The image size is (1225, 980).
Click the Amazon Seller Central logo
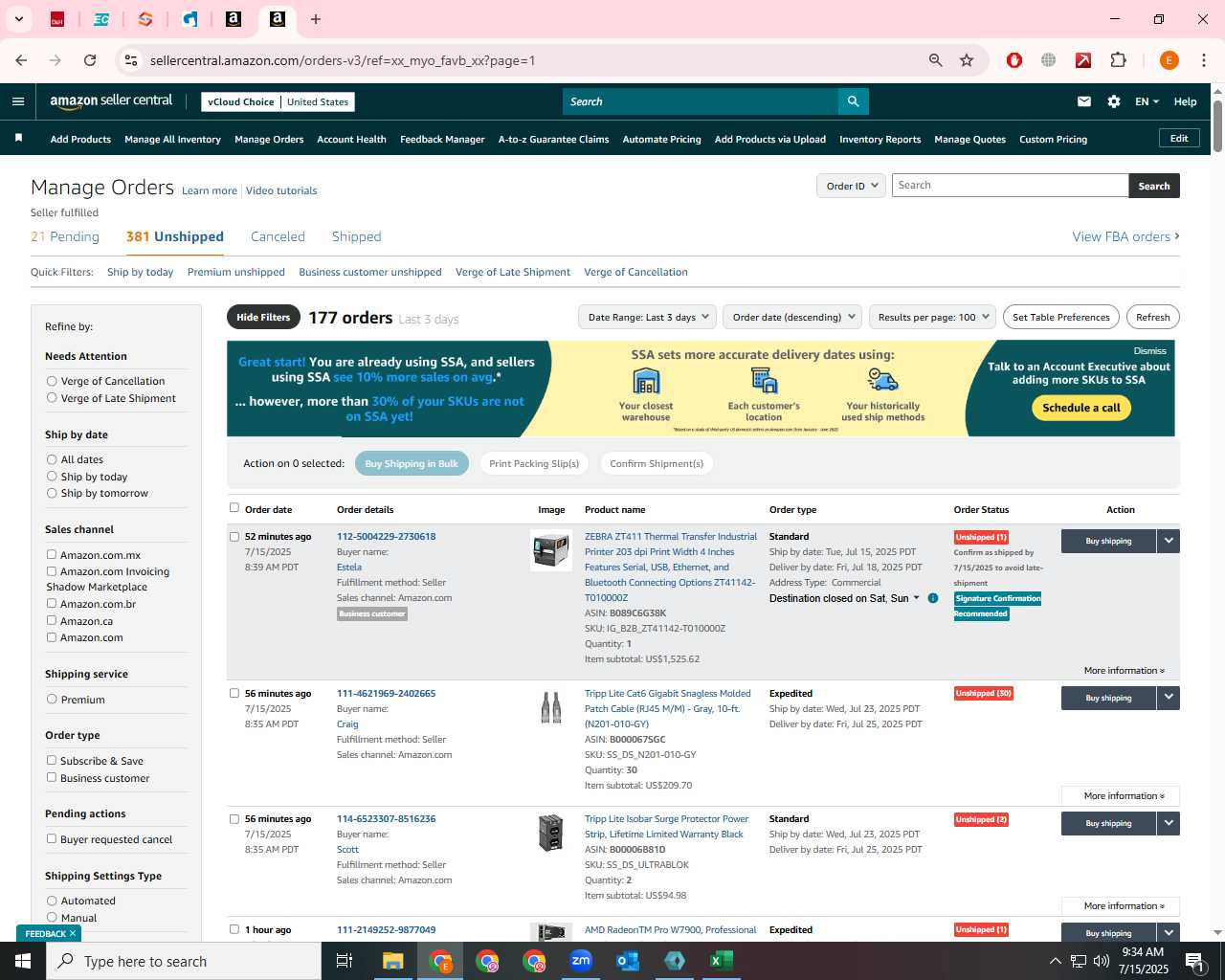pyautogui.click(x=111, y=101)
